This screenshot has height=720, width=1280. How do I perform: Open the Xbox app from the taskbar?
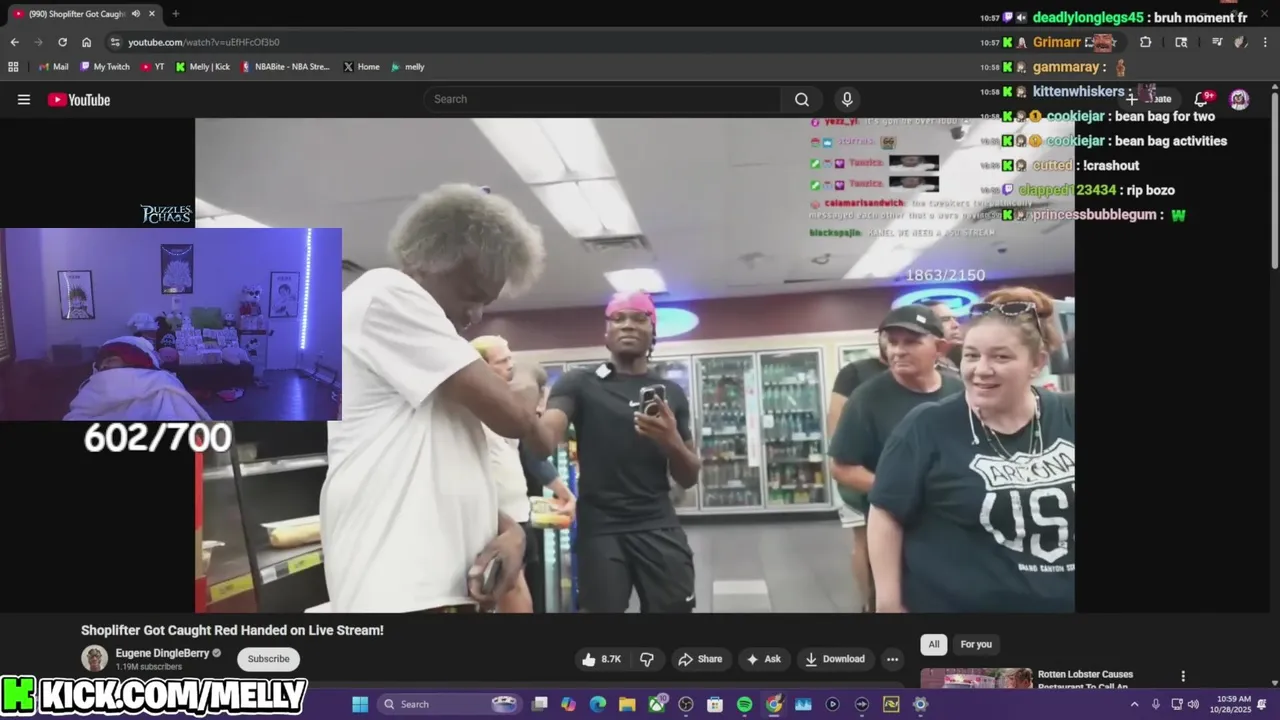pyautogui.click(x=656, y=704)
